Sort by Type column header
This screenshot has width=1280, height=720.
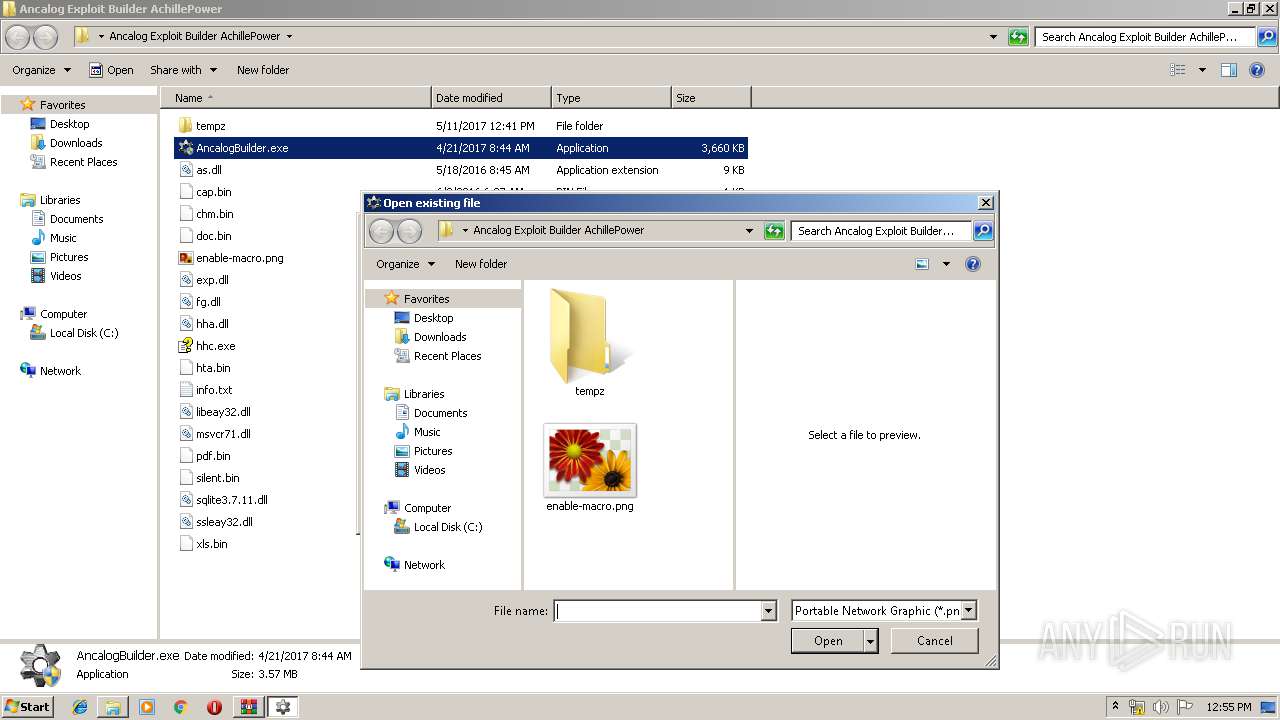(611, 98)
